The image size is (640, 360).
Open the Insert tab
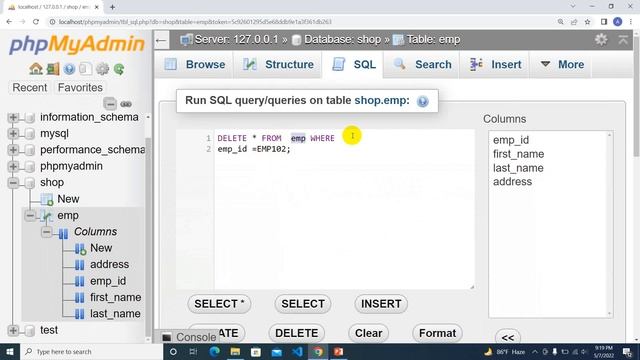tap(495, 64)
